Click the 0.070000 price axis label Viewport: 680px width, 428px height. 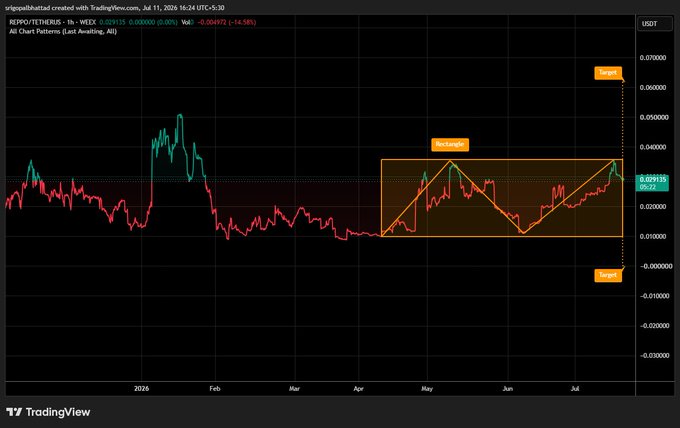[x=653, y=58]
